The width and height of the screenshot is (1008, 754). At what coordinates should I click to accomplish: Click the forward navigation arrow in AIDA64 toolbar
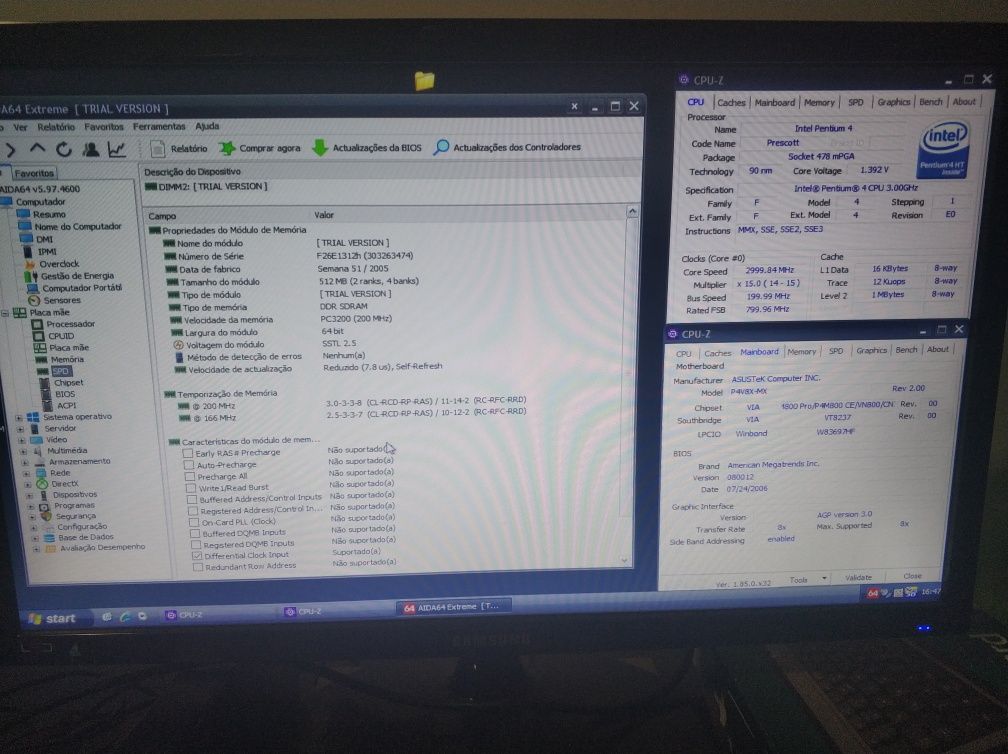pyautogui.click(x=10, y=150)
